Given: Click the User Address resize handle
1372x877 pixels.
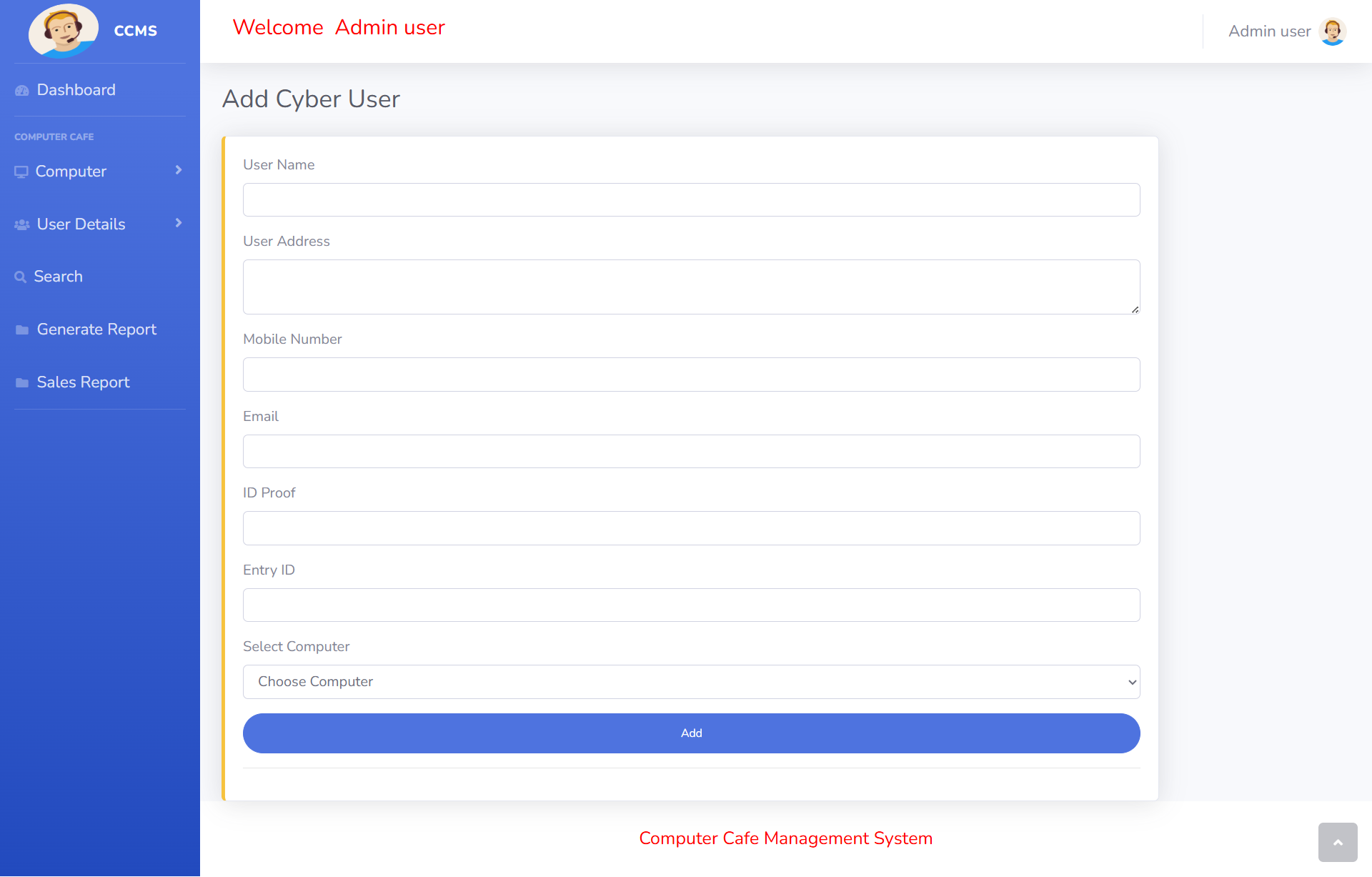Looking at the screenshot, I should (1135, 309).
